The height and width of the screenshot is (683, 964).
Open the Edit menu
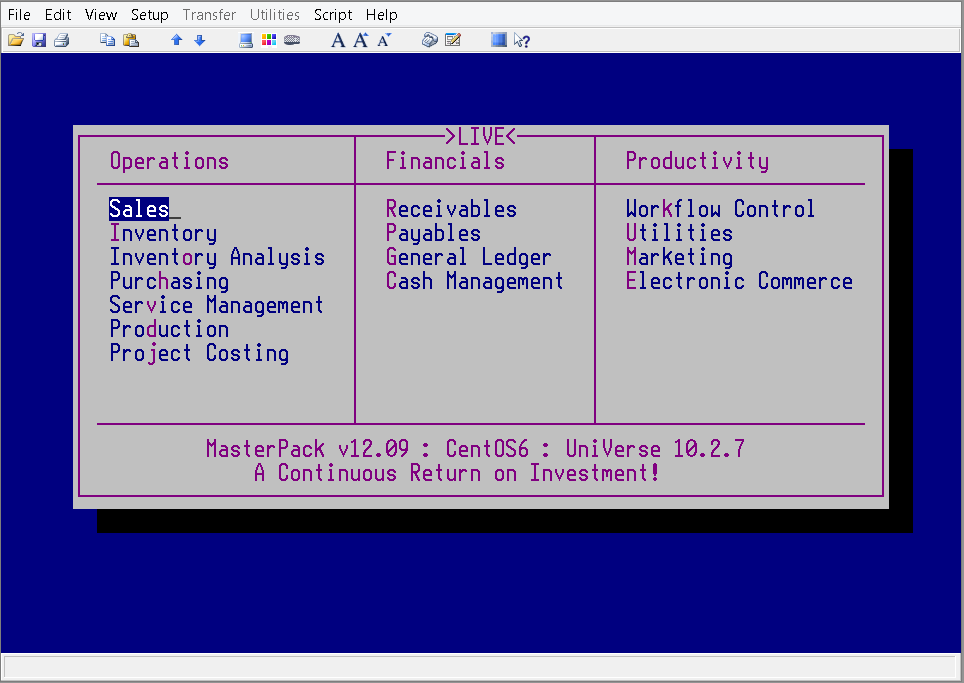coord(58,15)
